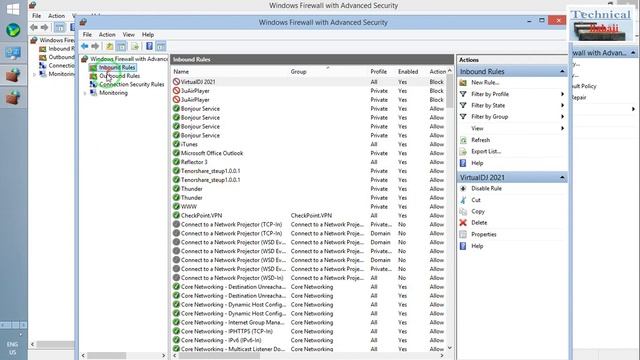The width and height of the screenshot is (640, 360).
Task: Select the Microsoft Office Outlook rule row
Action: point(309,153)
